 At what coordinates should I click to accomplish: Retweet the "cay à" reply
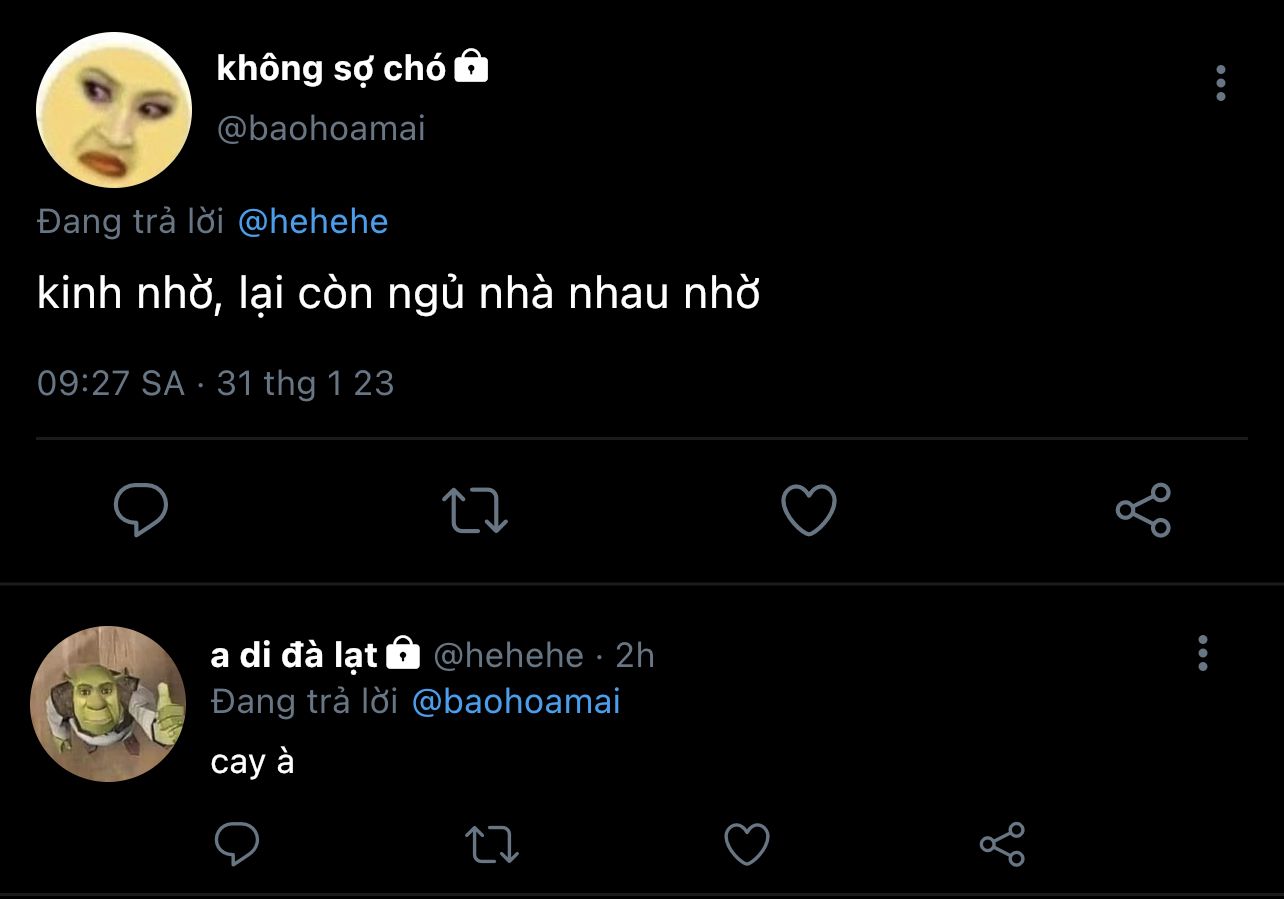492,844
